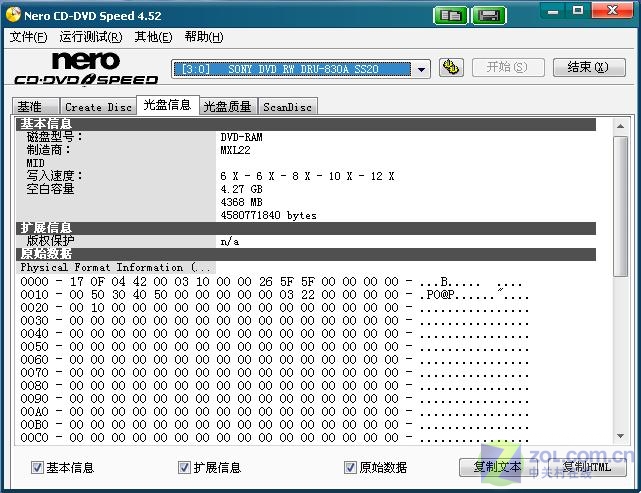Toggle the 扩展信息 checkbox
This screenshot has height=493, width=641.
(184, 467)
